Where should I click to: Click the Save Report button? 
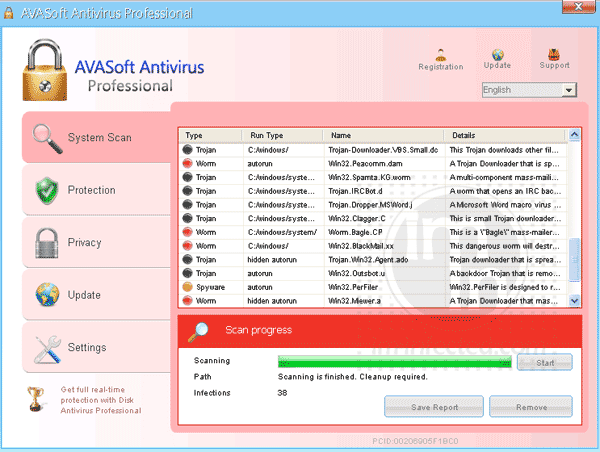tap(434, 407)
